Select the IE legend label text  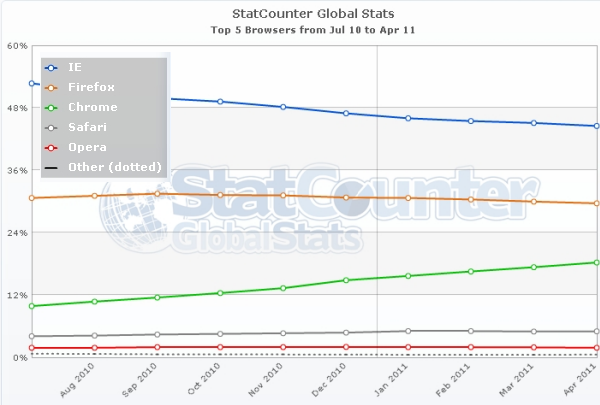click(x=76, y=67)
